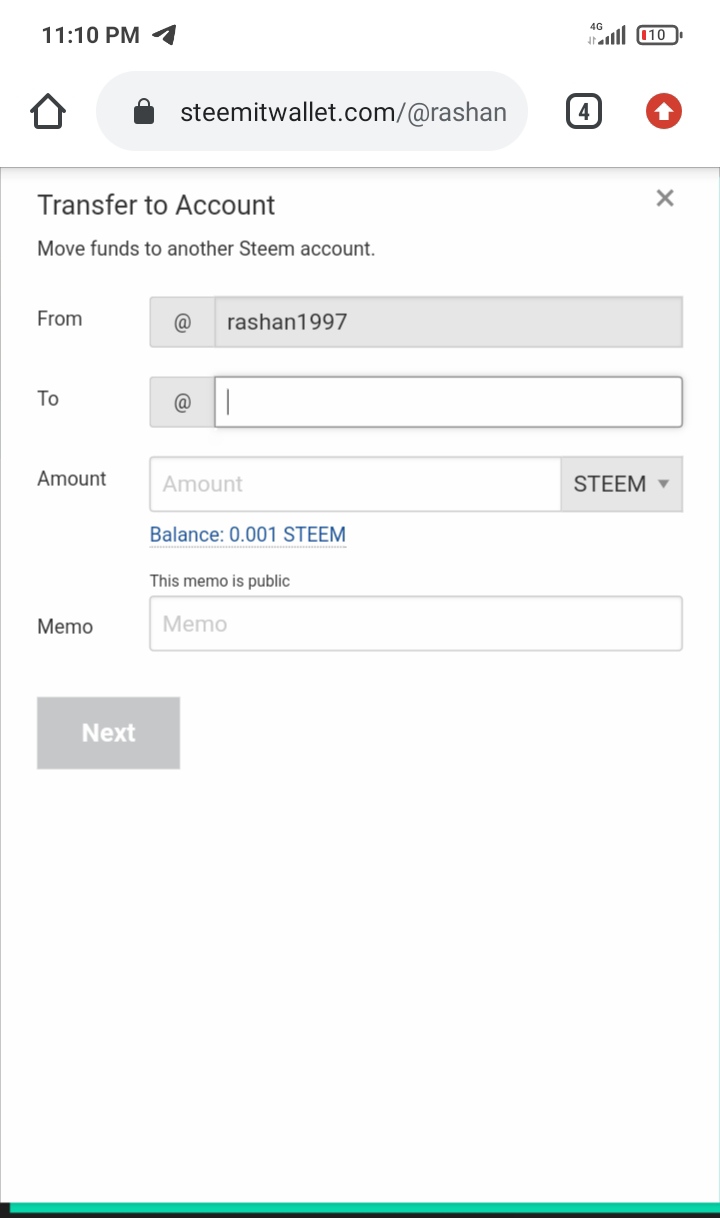Tap the lock icon in address bar
Screen dimensions: 720x1218
tap(145, 112)
